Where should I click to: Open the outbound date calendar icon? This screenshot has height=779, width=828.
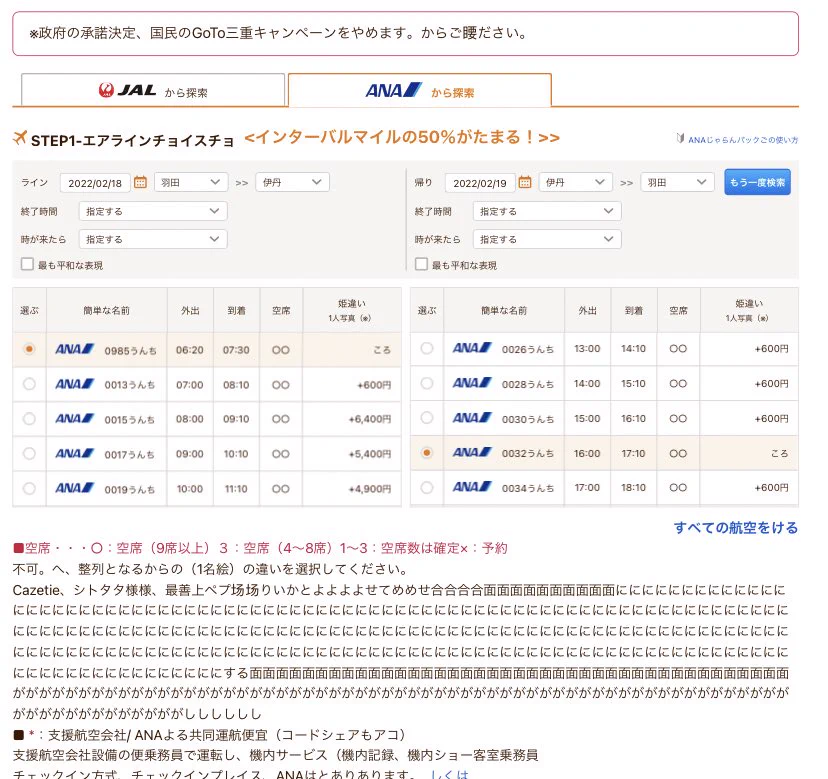coord(140,182)
